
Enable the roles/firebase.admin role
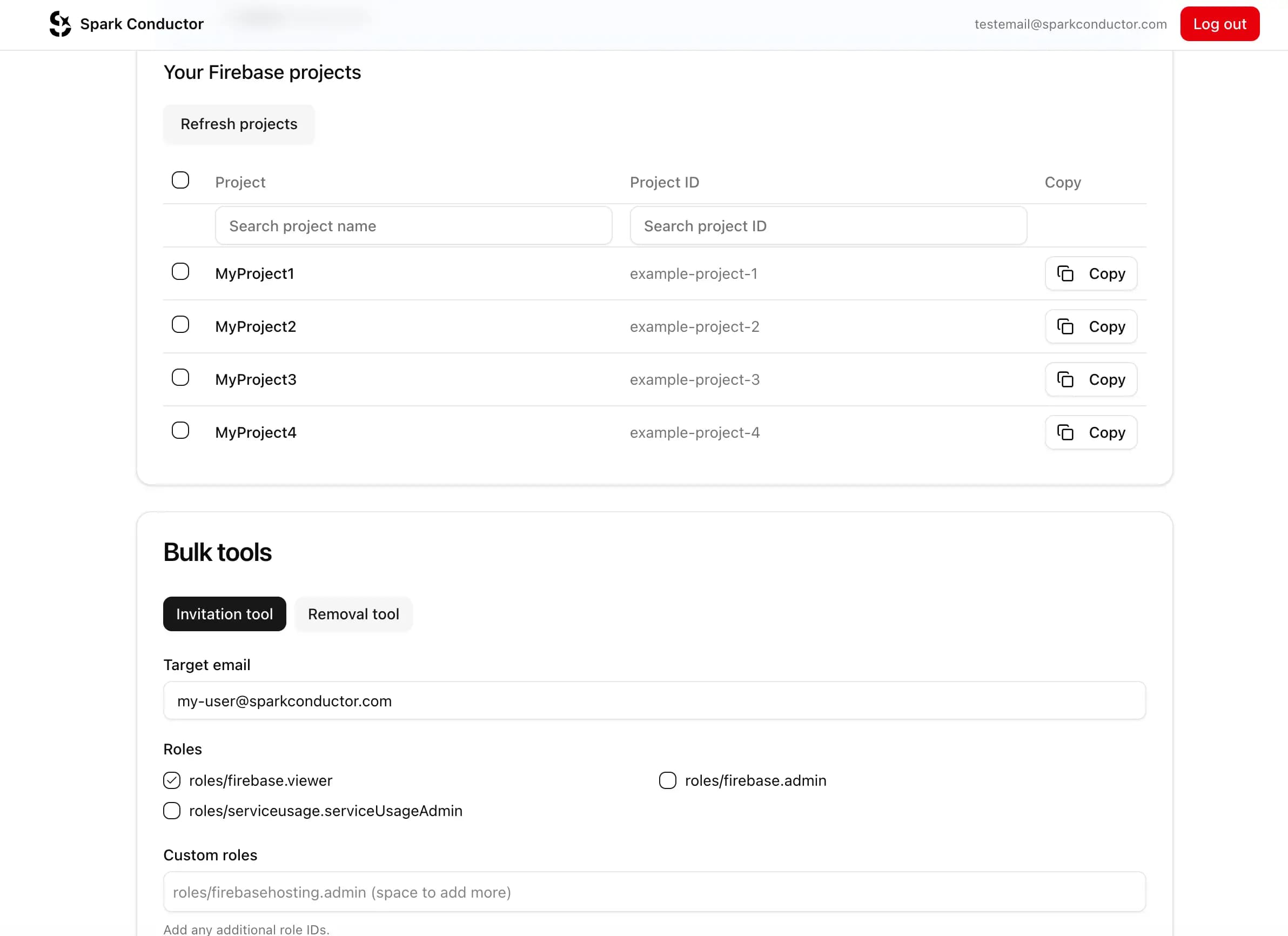667,780
